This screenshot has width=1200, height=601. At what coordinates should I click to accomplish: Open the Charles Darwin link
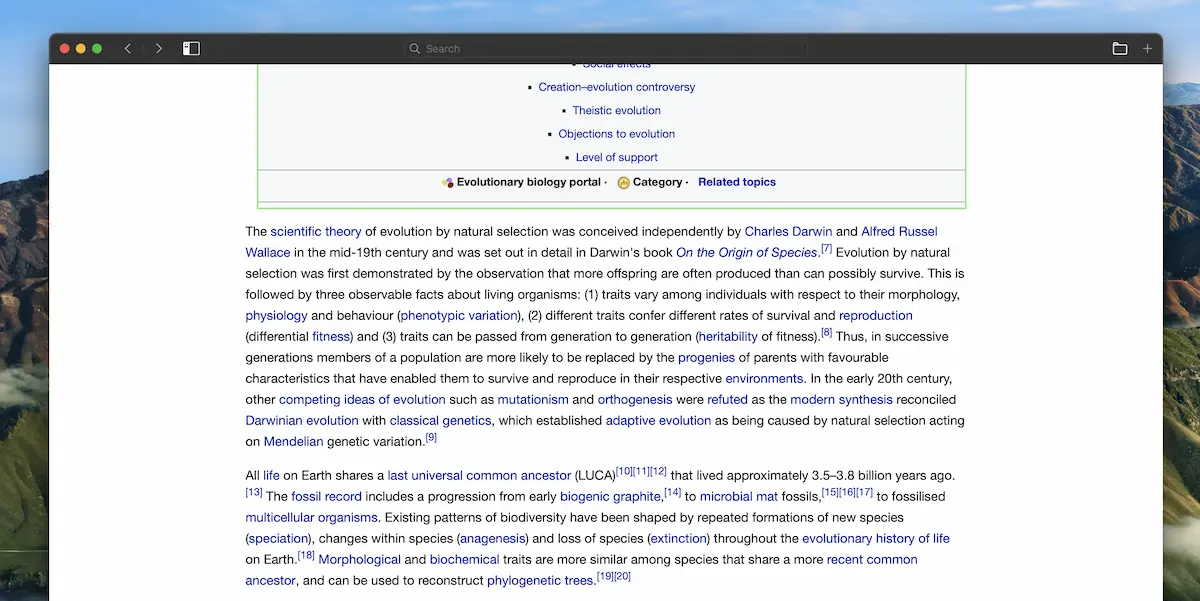point(787,231)
